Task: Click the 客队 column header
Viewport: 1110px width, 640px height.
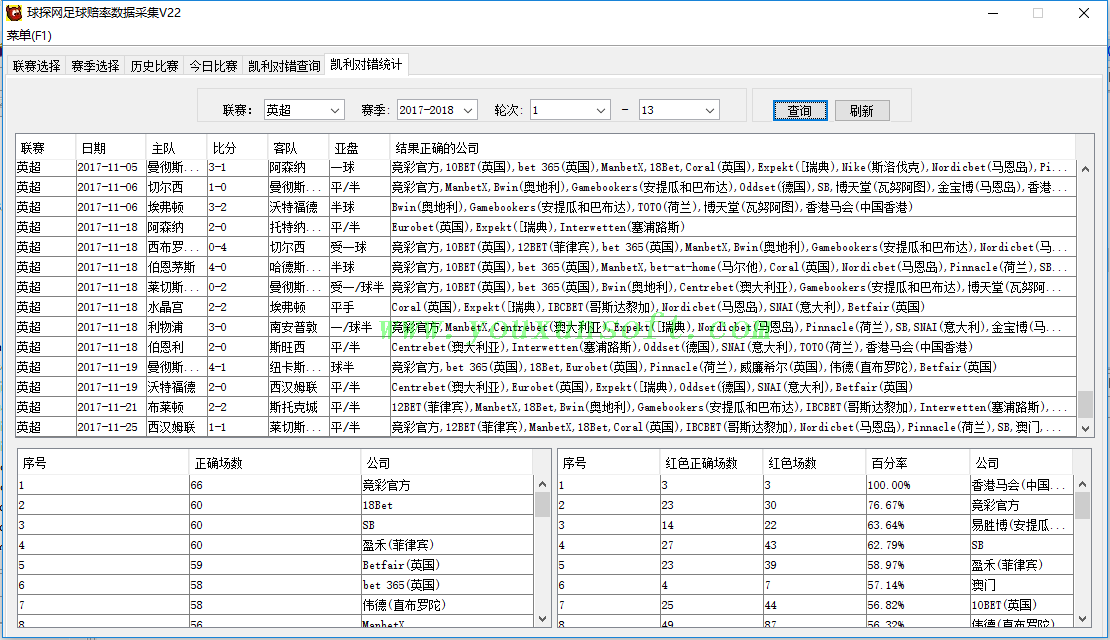Action: point(298,148)
